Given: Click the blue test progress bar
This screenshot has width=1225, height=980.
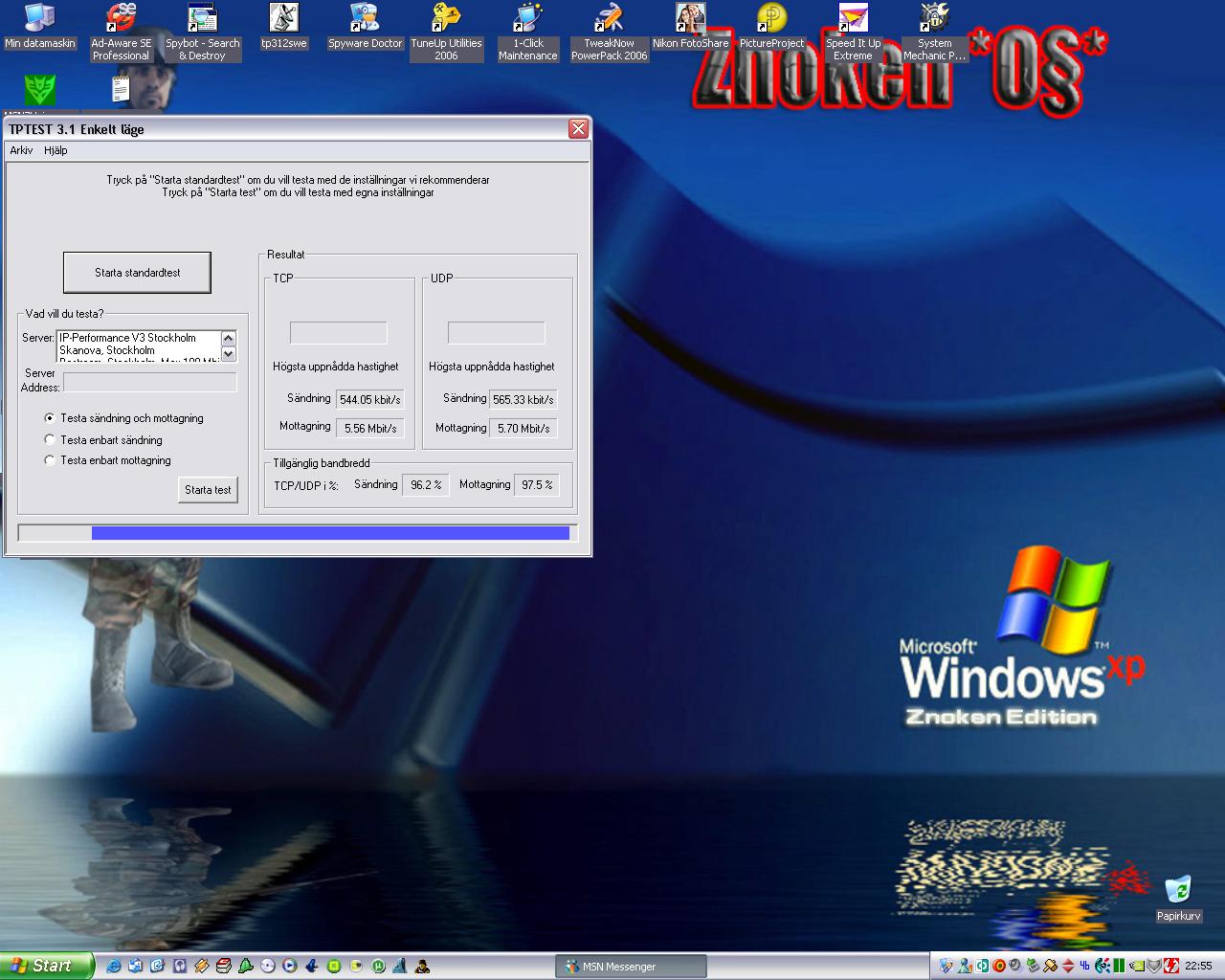Looking at the screenshot, I should (330, 533).
